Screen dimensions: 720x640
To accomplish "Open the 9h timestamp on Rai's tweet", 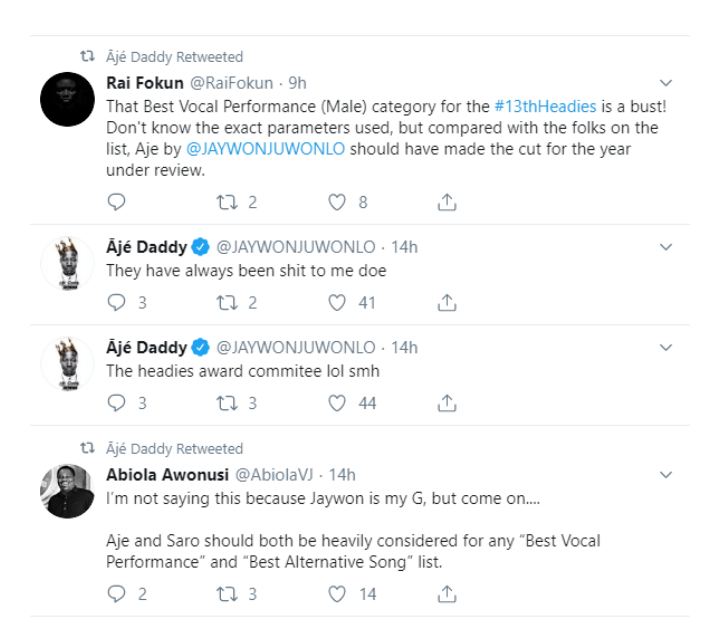I will (297, 82).
